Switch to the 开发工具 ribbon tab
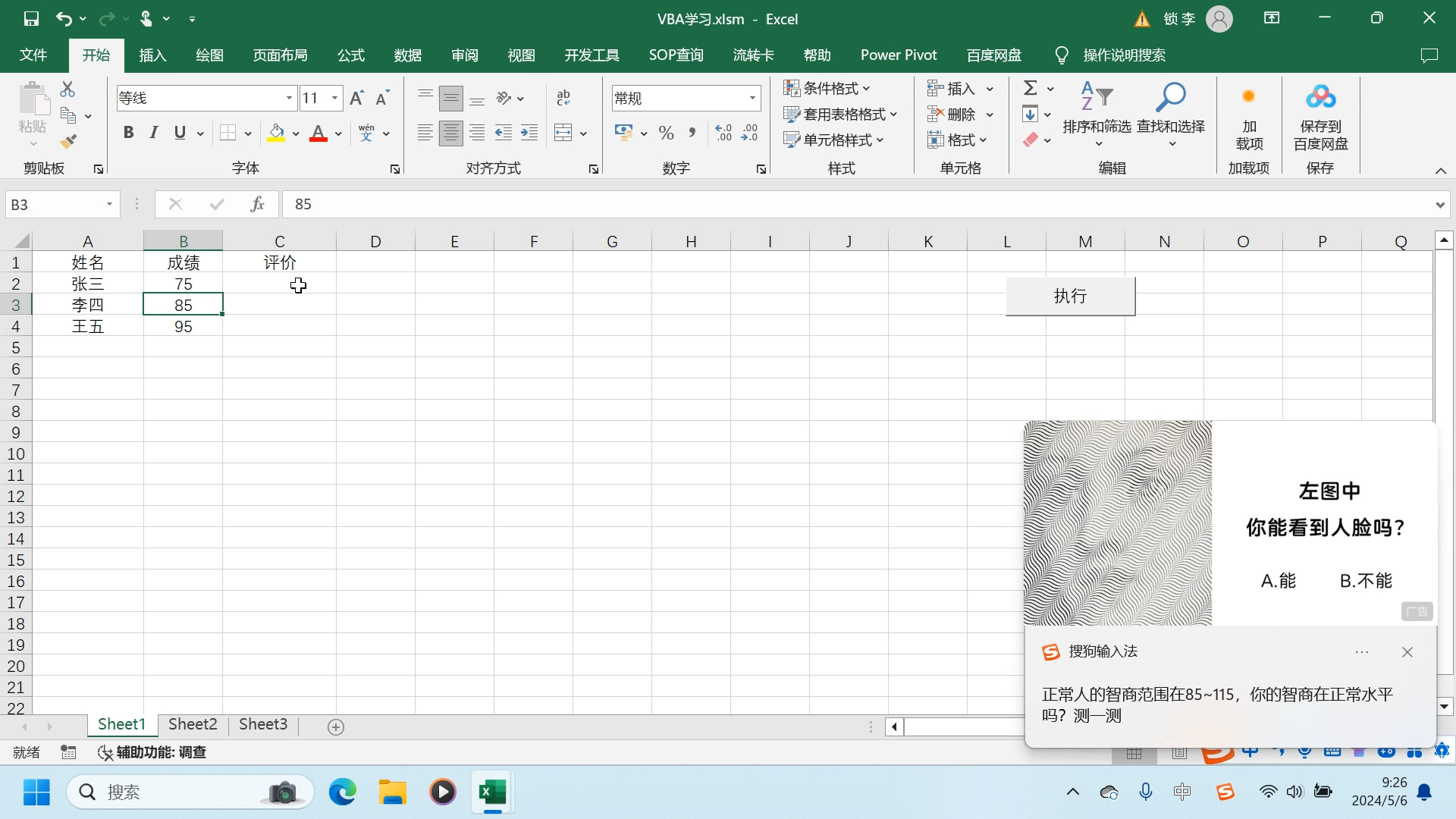 (x=591, y=55)
